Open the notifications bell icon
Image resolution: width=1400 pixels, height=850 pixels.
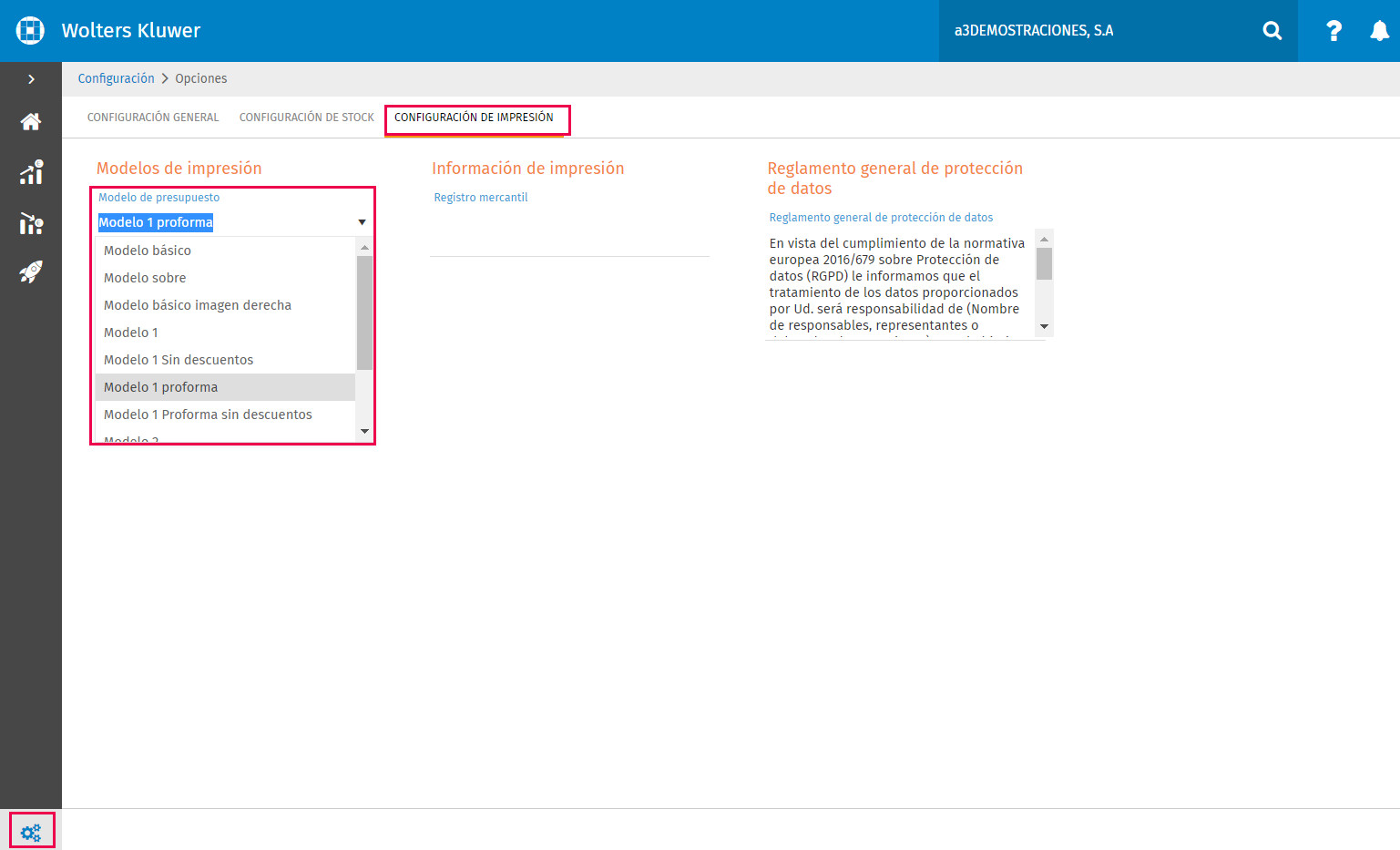coord(1379,31)
